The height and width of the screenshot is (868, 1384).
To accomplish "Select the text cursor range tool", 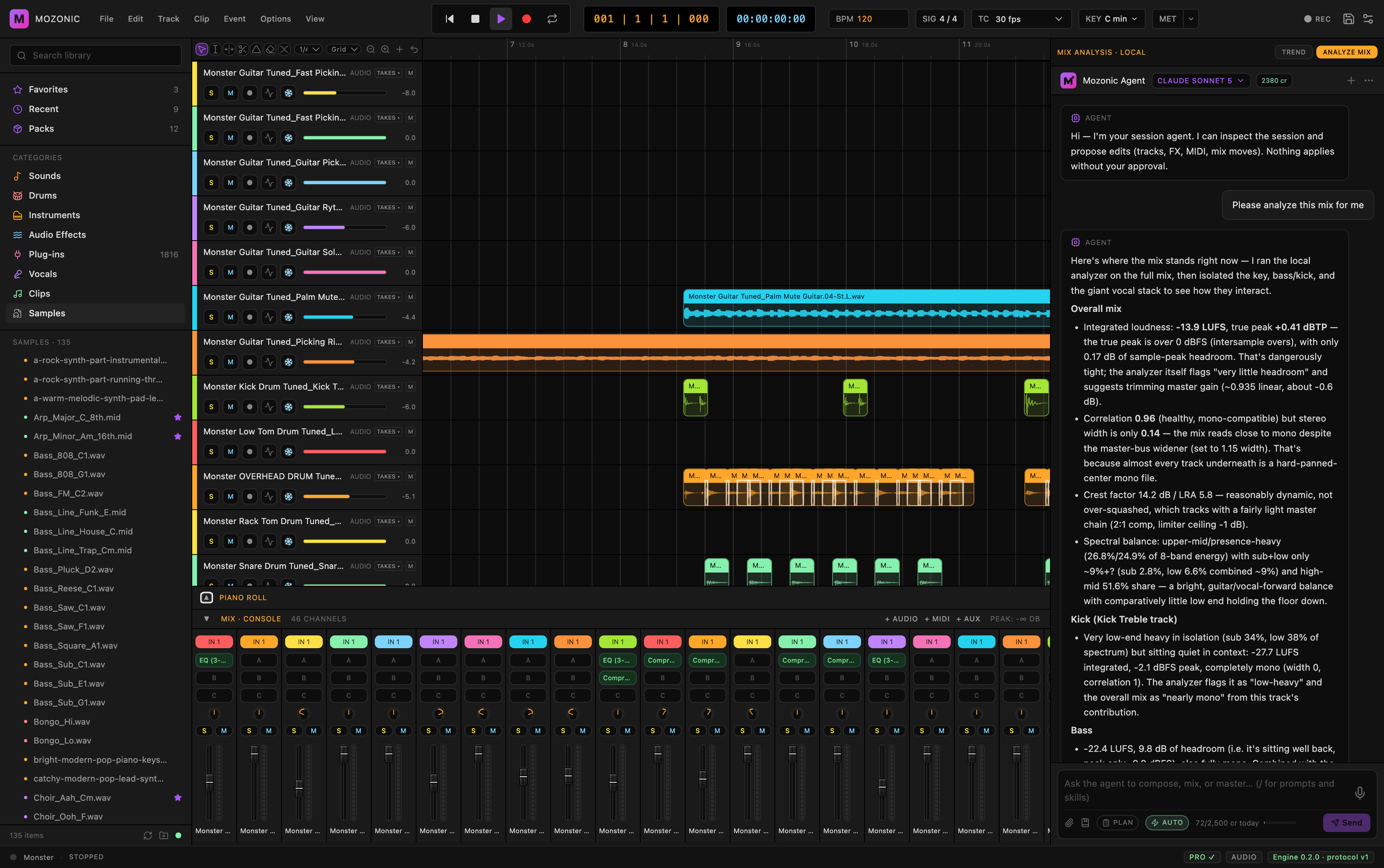I will pyautogui.click(x=215, y=49).
